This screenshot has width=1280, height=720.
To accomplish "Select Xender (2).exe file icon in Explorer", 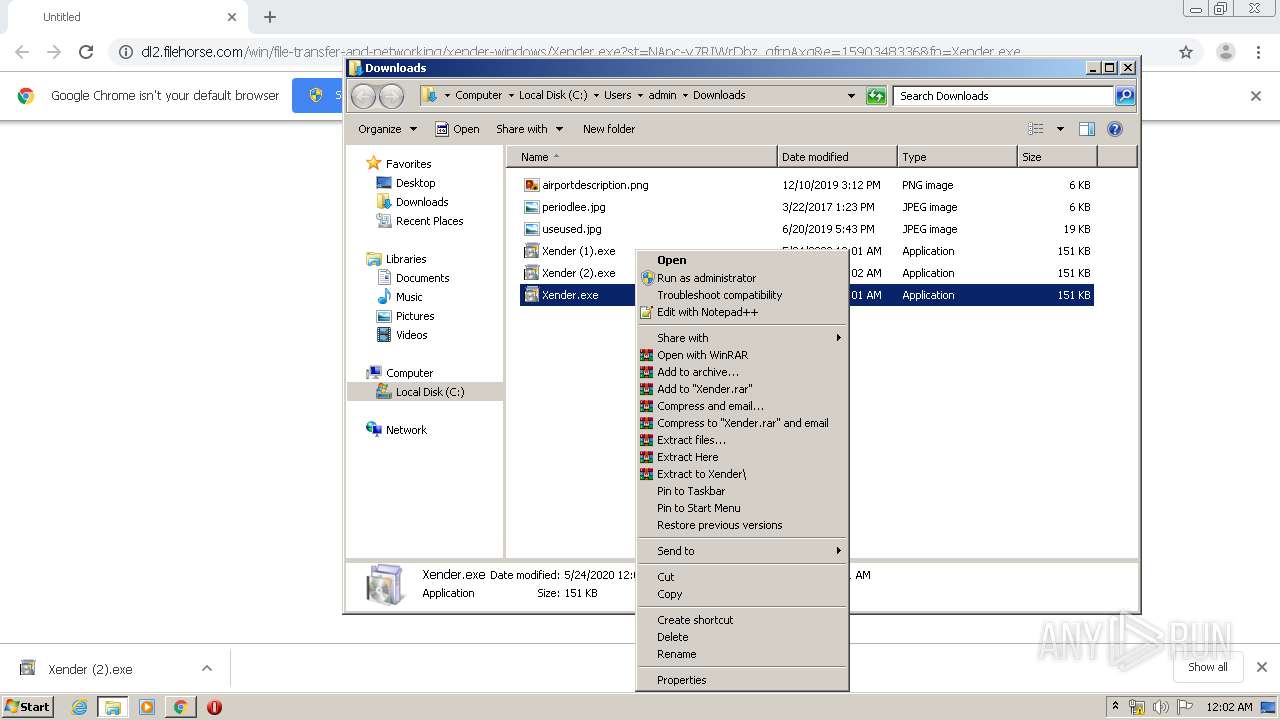I will click(x=532, y=273).
